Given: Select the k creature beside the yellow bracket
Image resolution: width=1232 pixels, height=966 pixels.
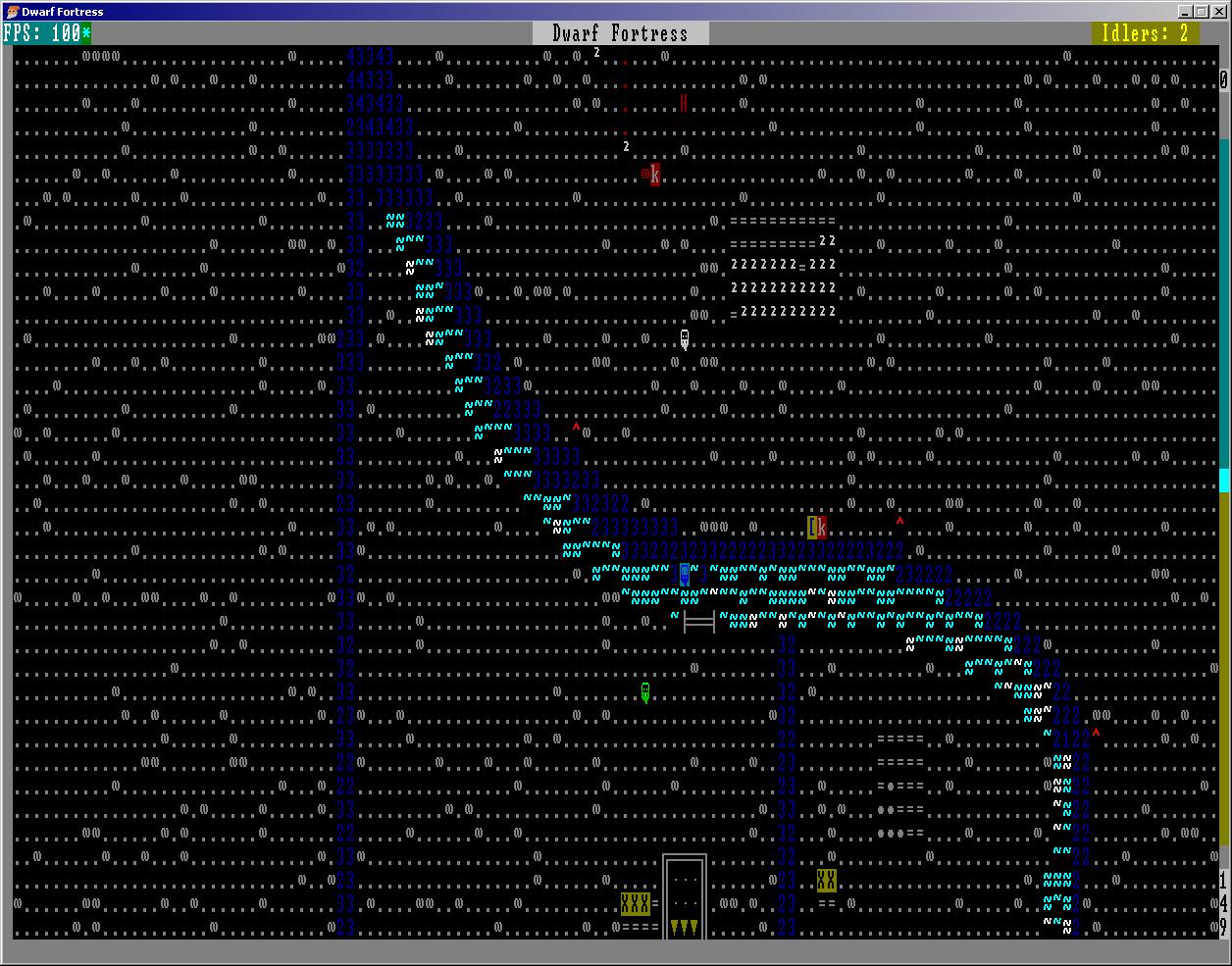Looking at the screenshot, I should (822, 528).
